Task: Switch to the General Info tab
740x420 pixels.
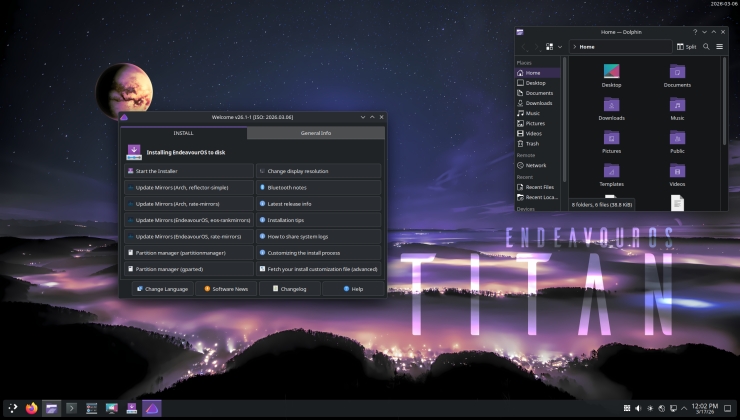Action: pyautogui.click(x=316, y=132)
